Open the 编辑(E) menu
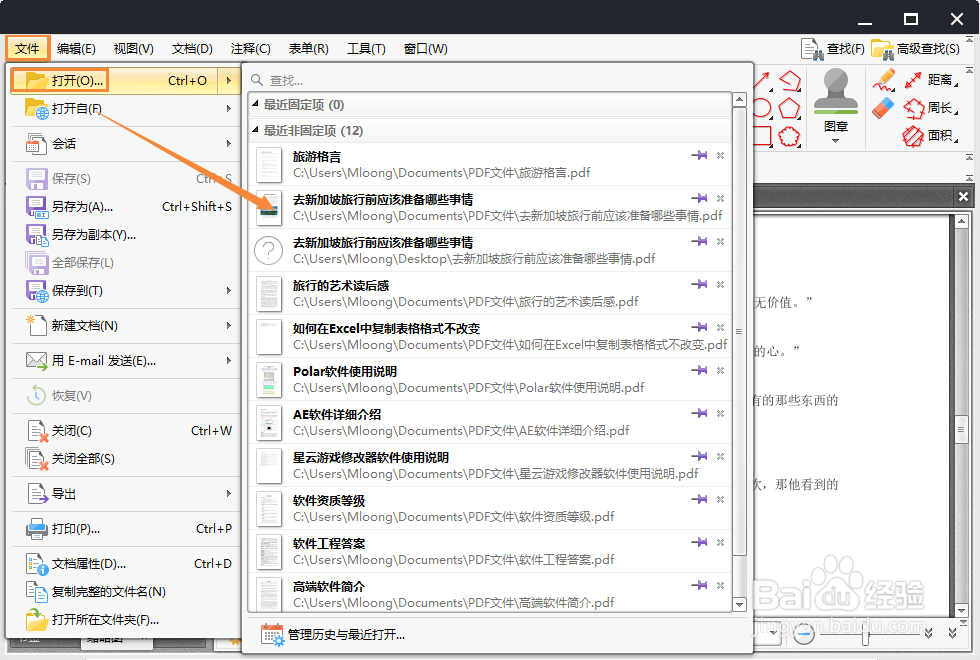This screenshot has width=980, height=660. tap(76, 48)
